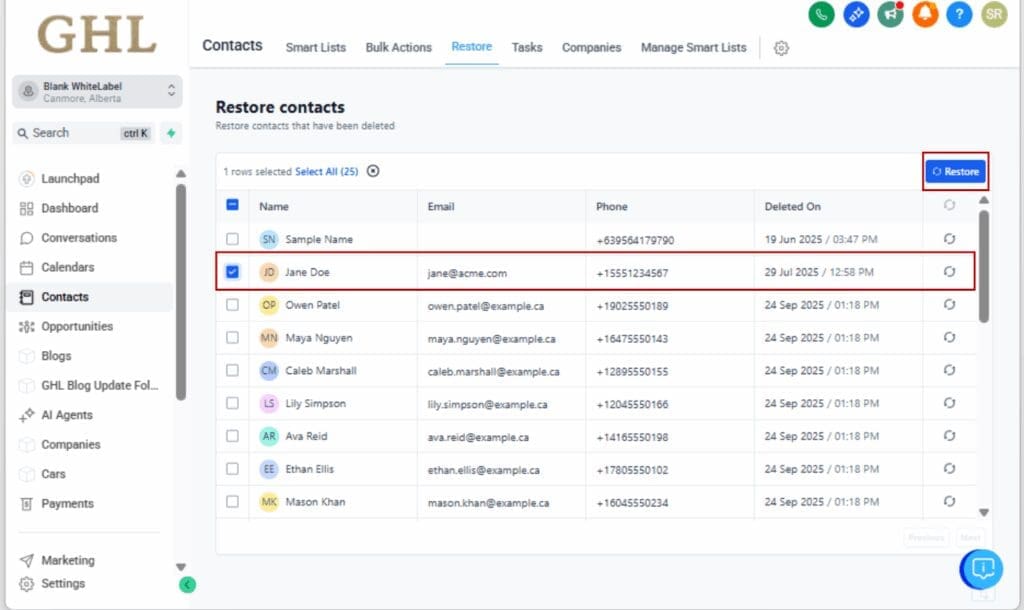Click the Restore button

(x=955, y=171)
